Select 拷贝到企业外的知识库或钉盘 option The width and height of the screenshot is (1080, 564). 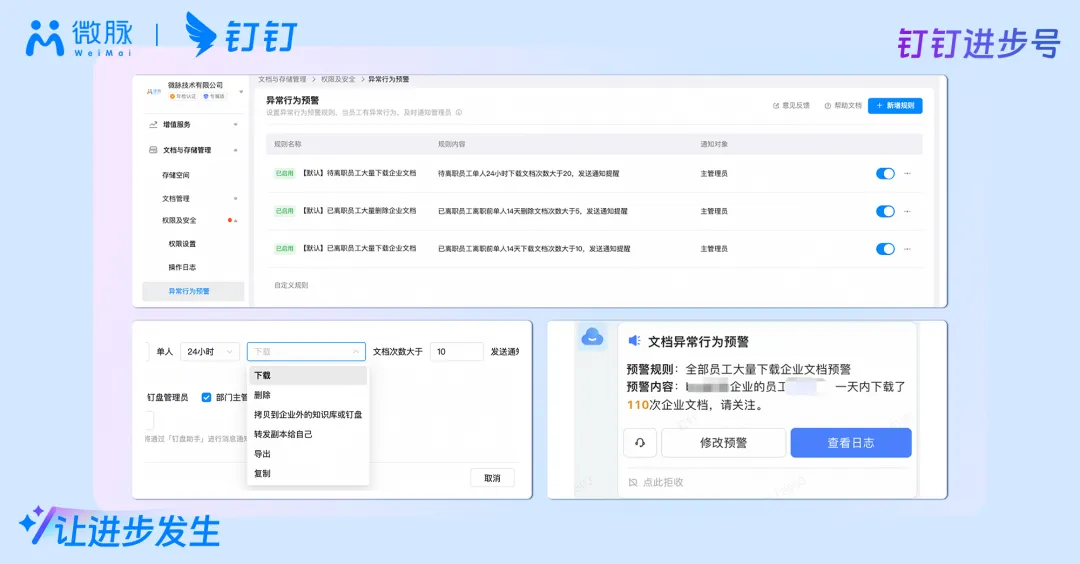307,415
